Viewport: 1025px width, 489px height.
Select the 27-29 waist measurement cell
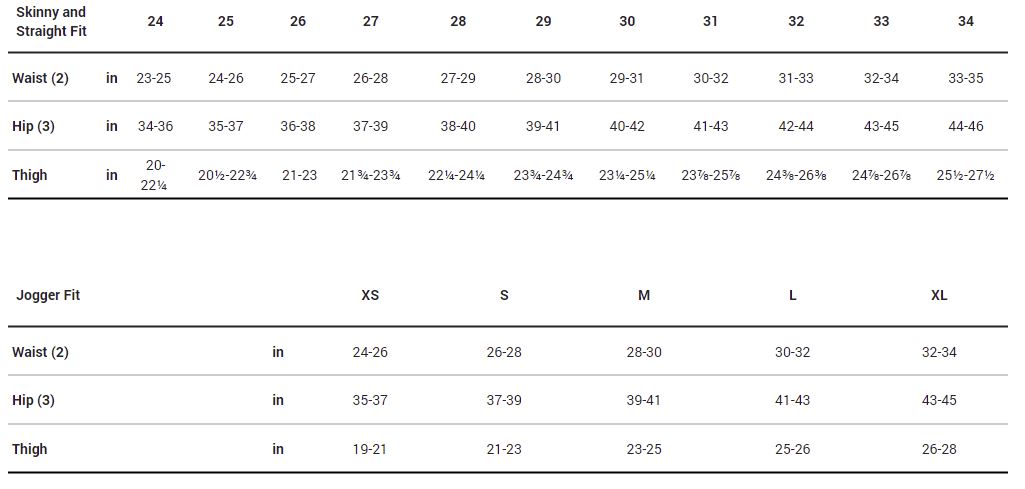pyautogui.click(x=458, y=78)
